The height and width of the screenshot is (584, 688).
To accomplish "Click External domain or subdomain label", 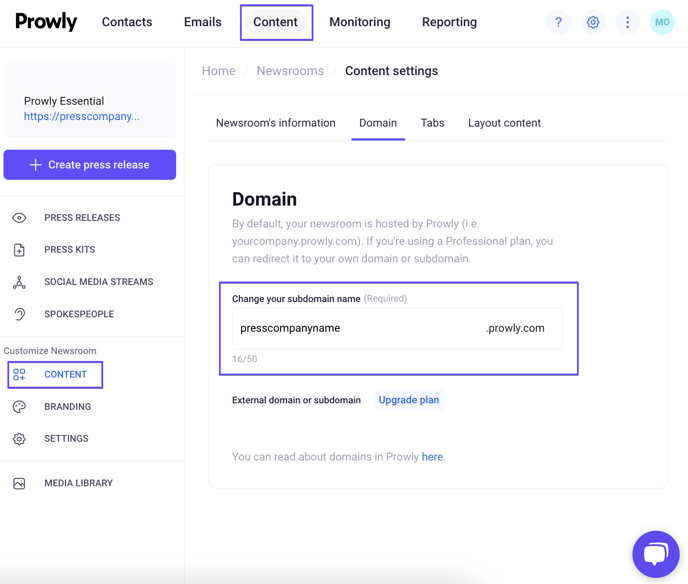I will pyautogui.click(x=296, y=400).
